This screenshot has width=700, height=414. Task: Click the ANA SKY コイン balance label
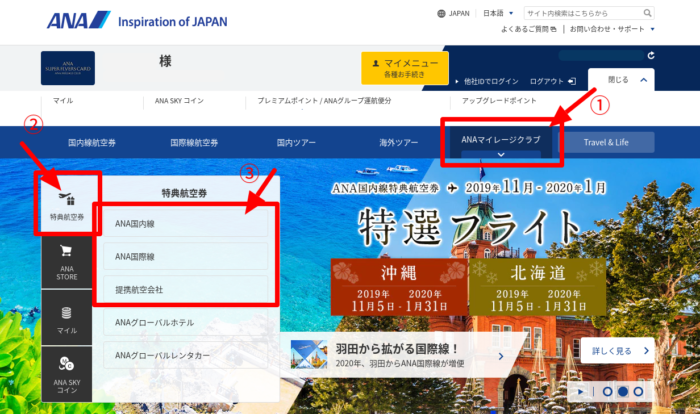179,101
